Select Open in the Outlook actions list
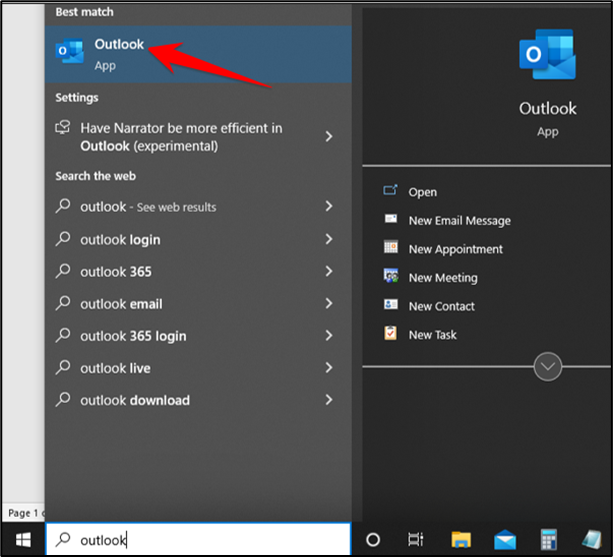The image size is (613, 557). pyautogui.click(x=422, y=192)
